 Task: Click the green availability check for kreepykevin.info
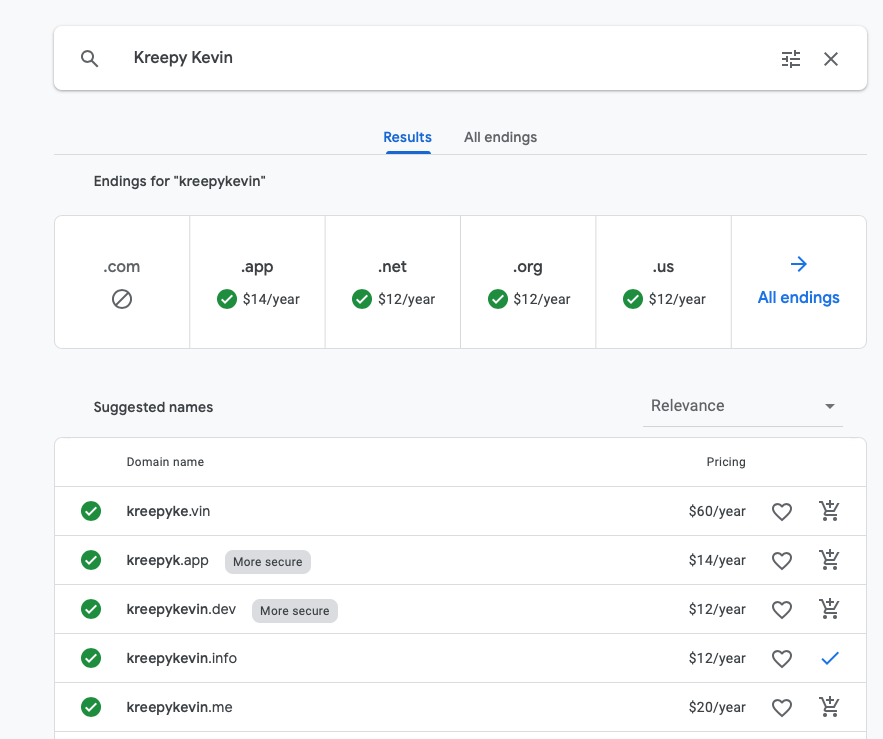click(91, 658)
